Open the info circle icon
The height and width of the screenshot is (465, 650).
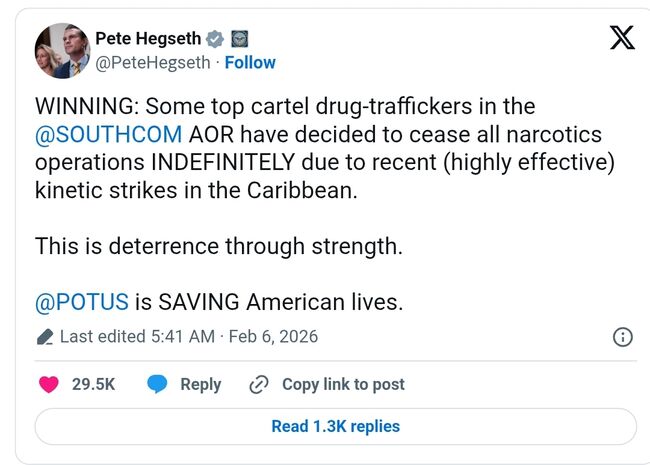click(x=621, y=336)
